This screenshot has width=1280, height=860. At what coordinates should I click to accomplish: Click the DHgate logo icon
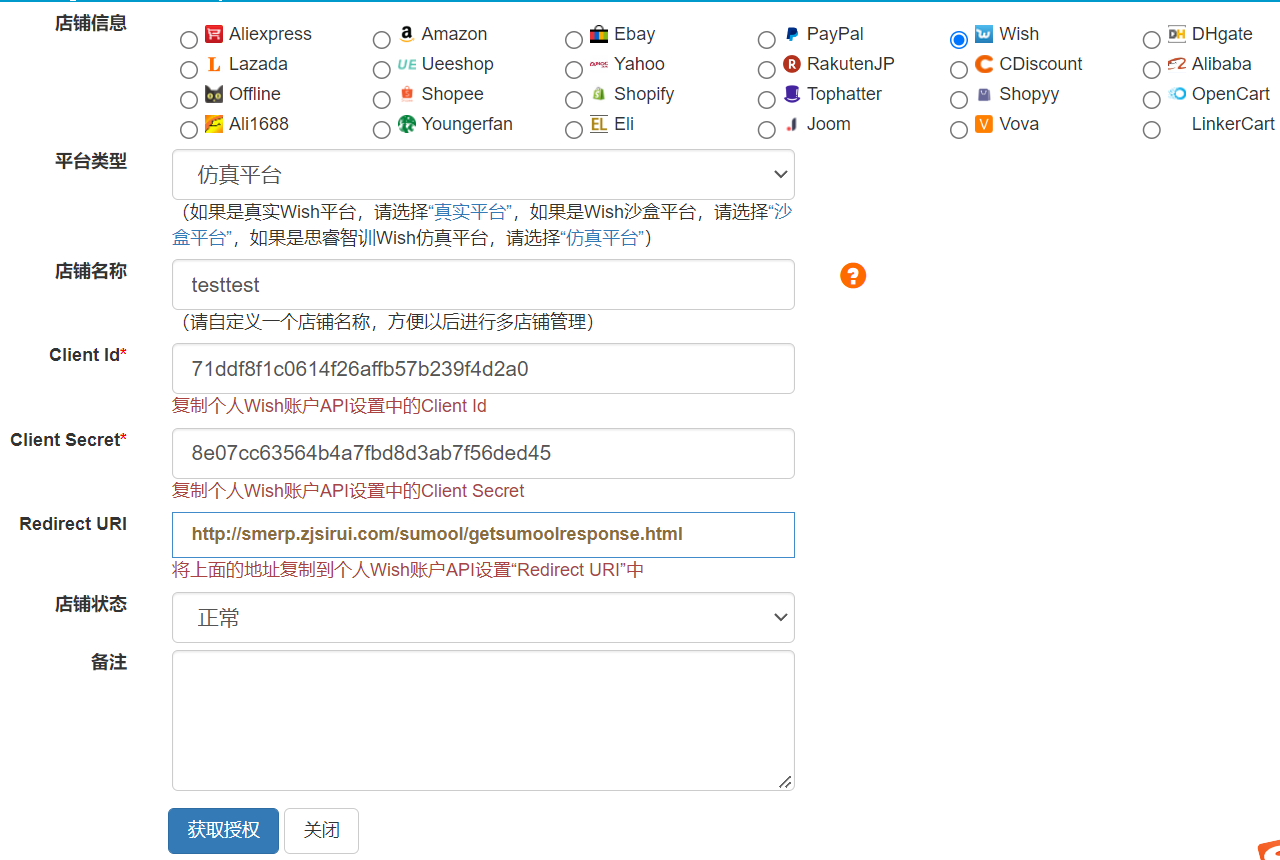click(1177, 34)
